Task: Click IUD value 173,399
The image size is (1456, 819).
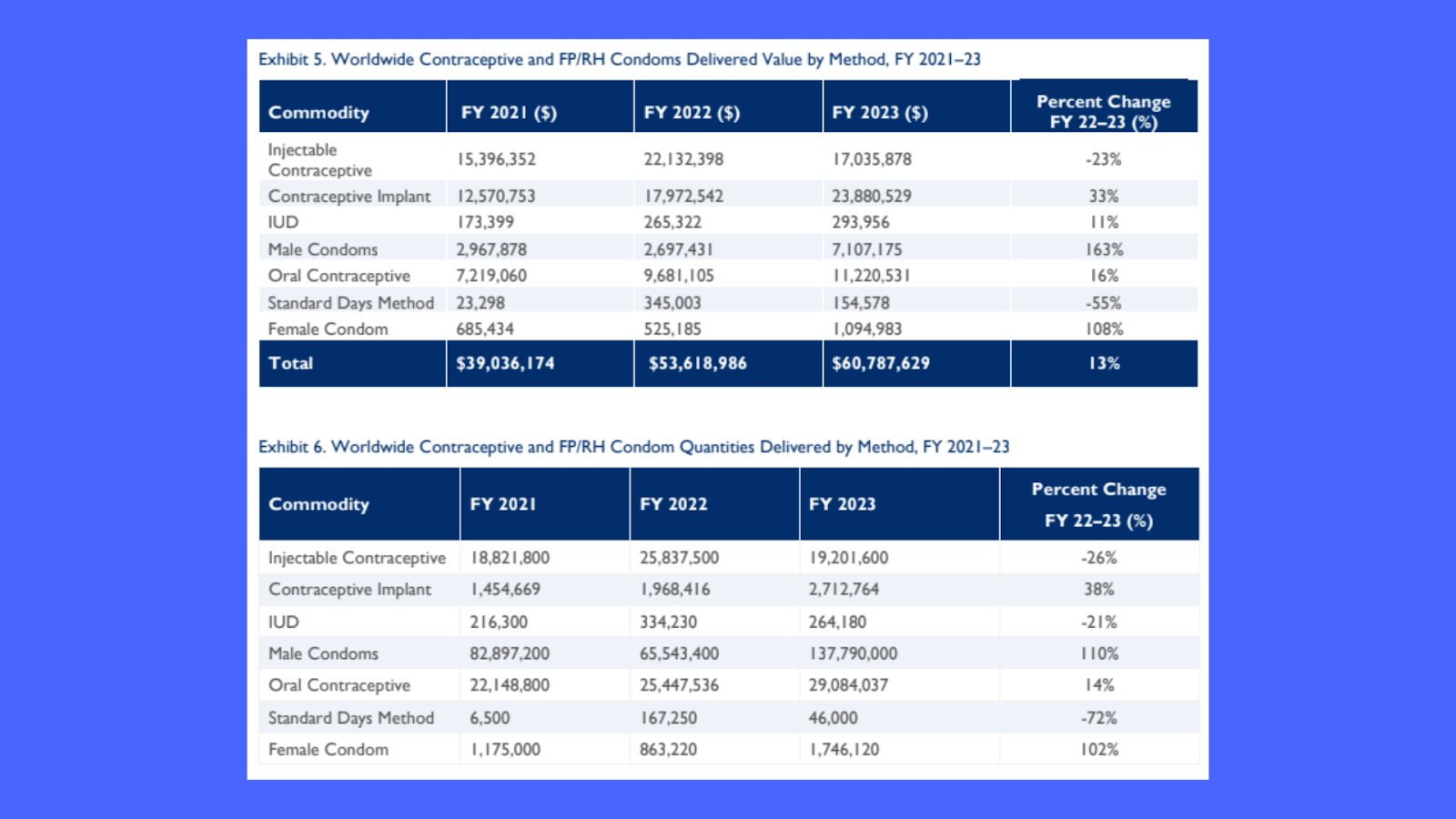Action: [485, 222]
